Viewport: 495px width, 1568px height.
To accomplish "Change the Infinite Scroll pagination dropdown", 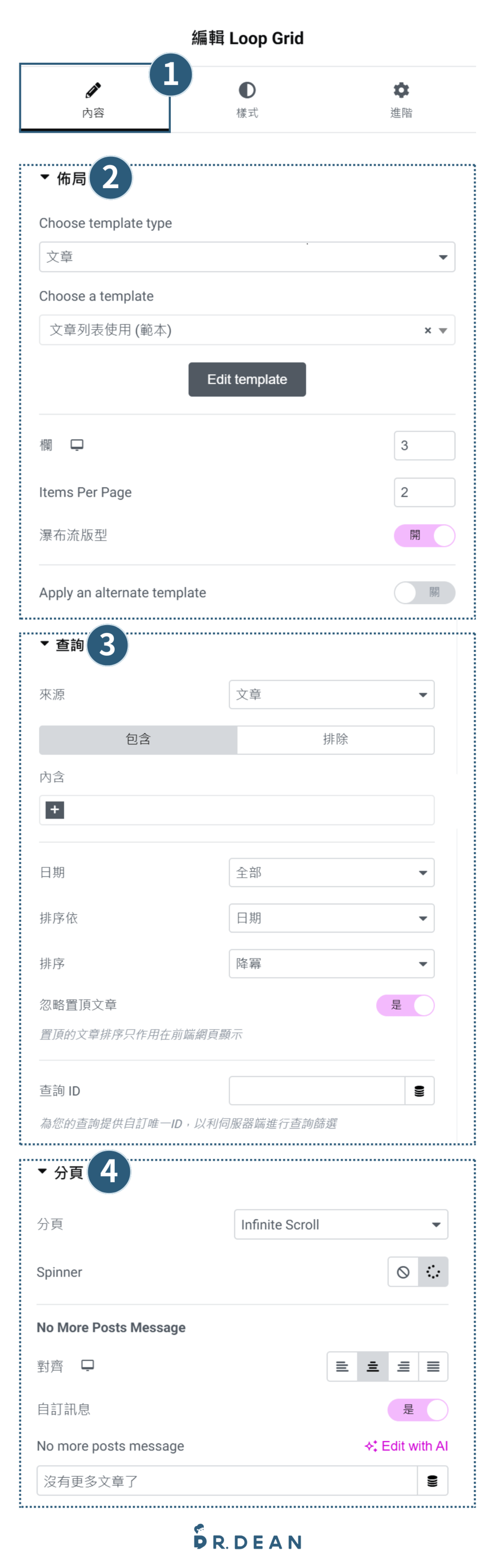I will tap(341, 1224).
